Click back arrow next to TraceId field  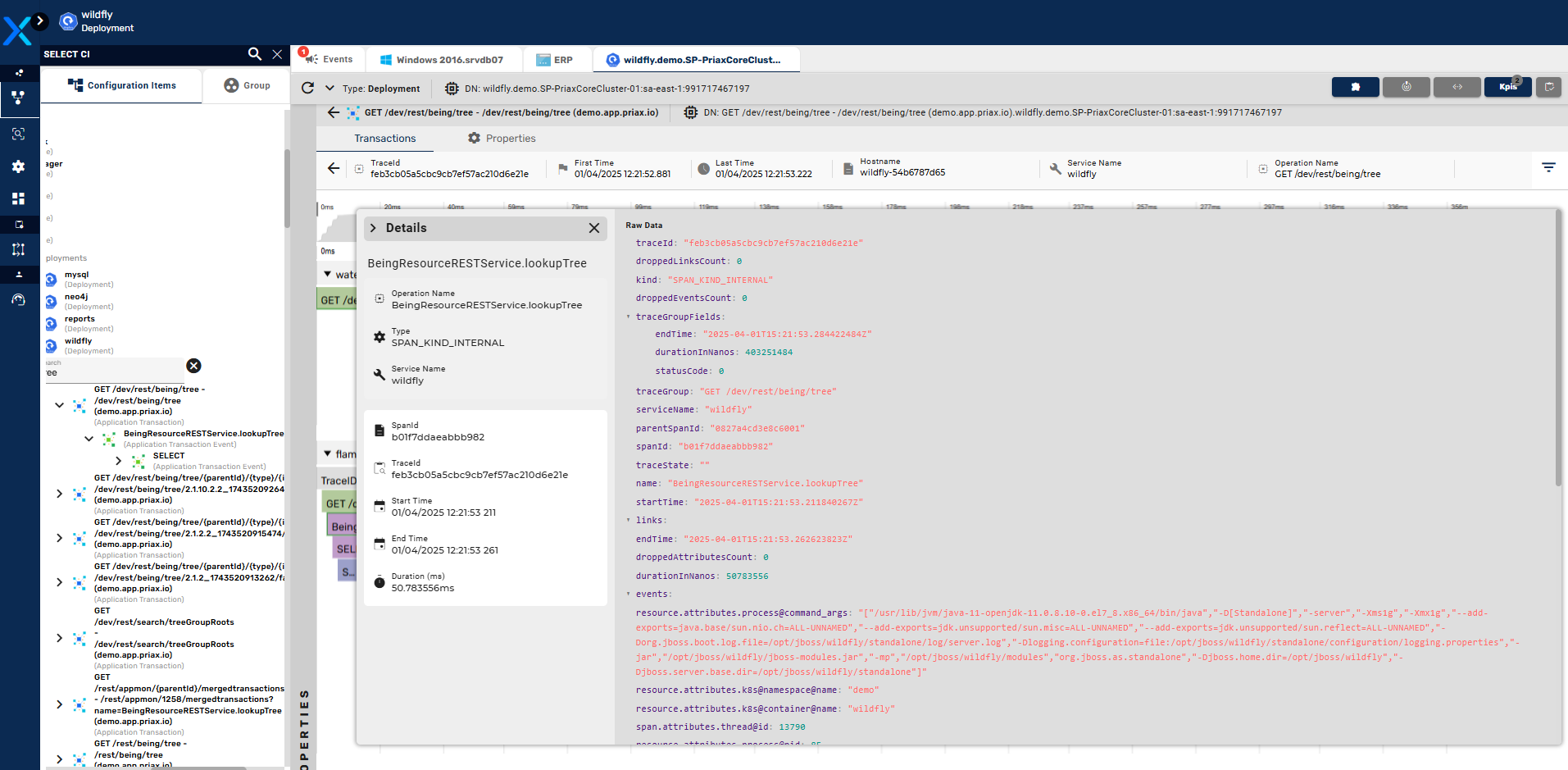tap(333, 168)
